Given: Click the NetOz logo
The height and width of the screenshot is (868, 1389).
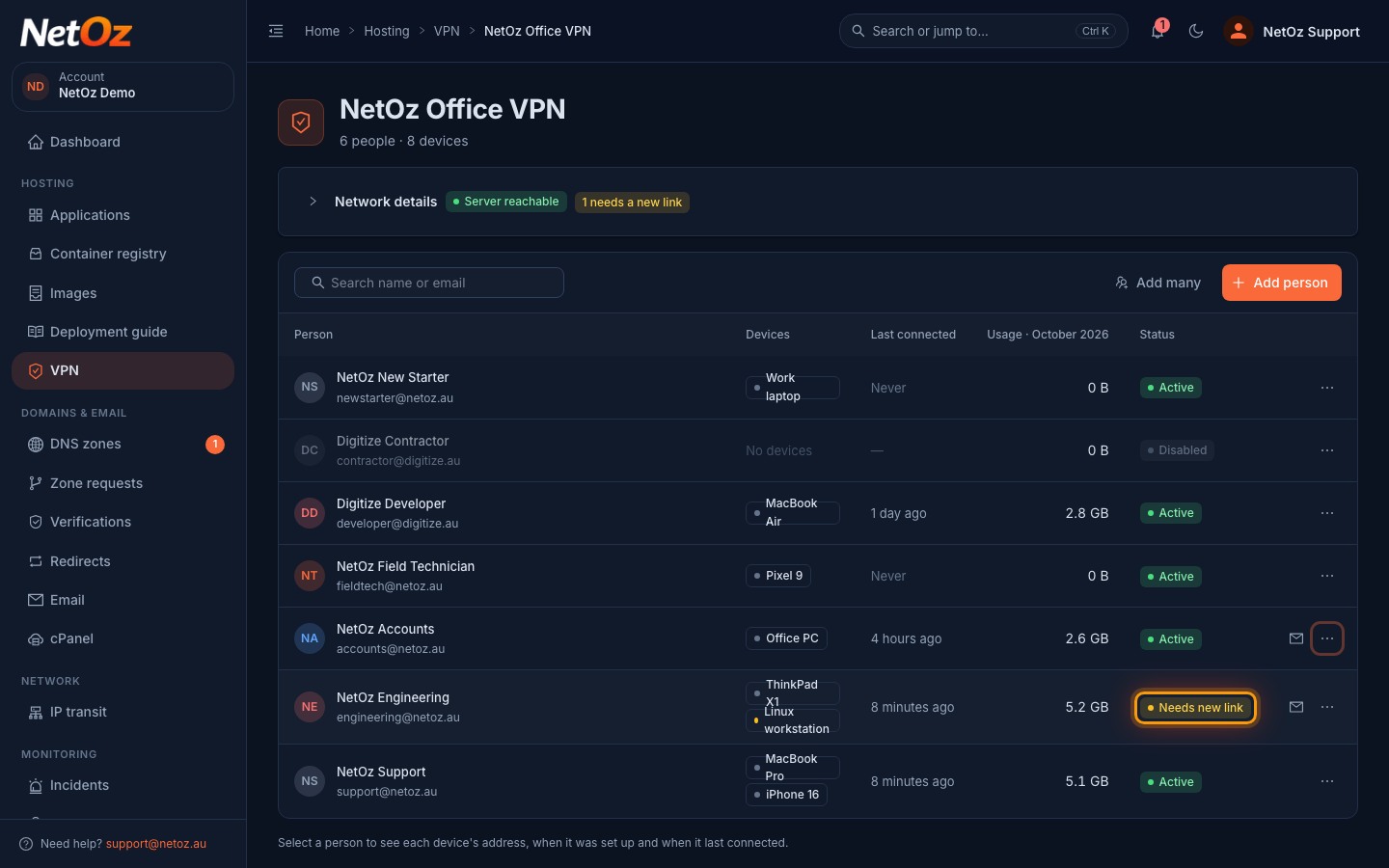Looking at the screenshot, I should point(76,33).
